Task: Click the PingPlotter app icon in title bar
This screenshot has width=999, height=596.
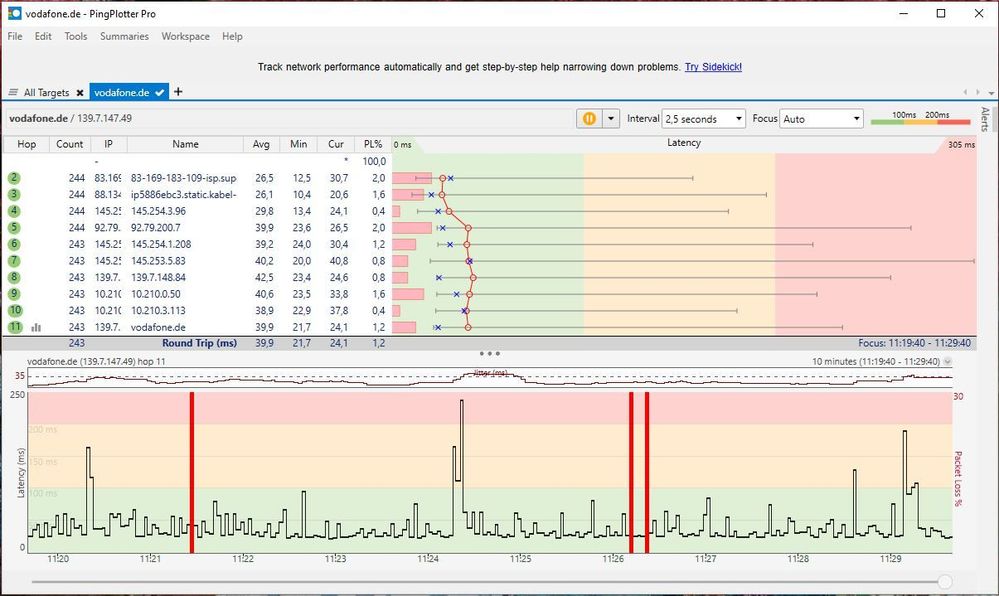Action: (x=14, y=14)
